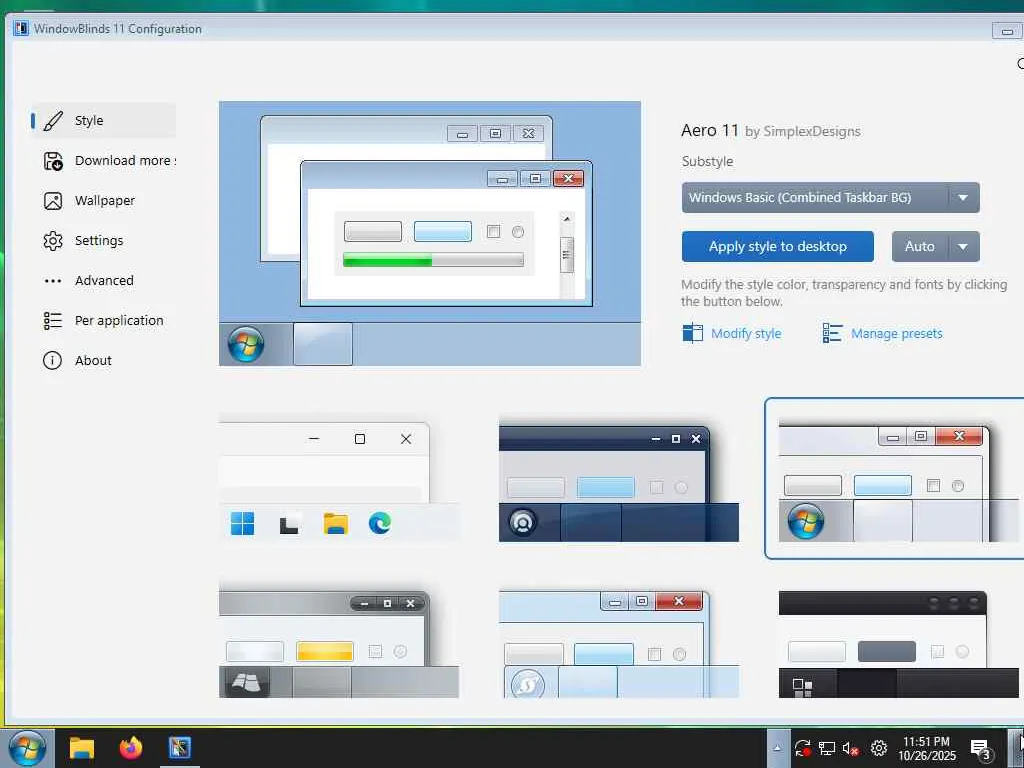Open the Modify style link

[746, 333]
